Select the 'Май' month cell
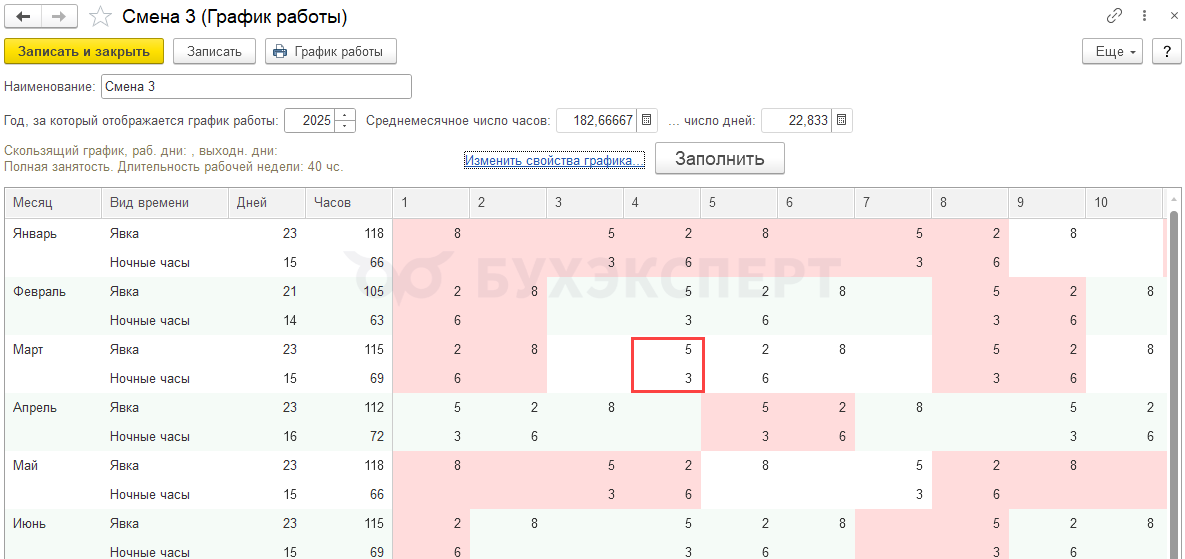The height and width of the screenshot is (559, 1185). coord(54,466)
